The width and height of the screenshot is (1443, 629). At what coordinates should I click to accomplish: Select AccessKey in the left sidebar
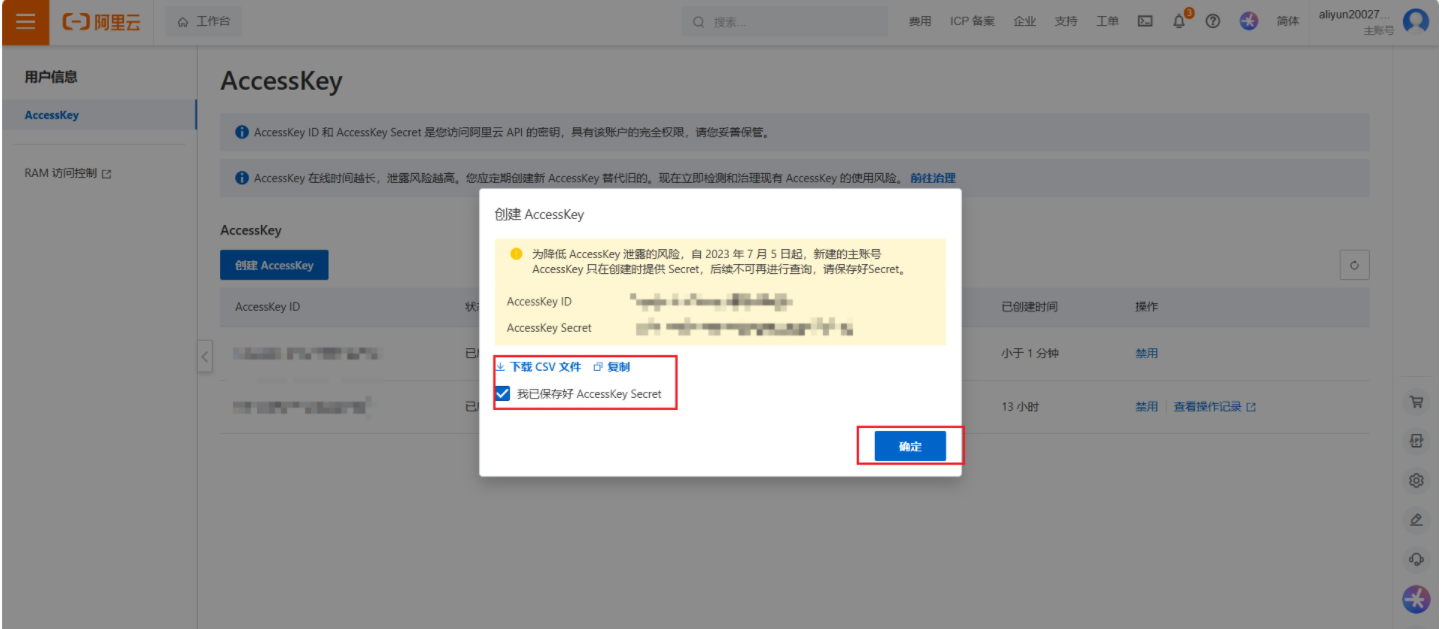[98, 115]
